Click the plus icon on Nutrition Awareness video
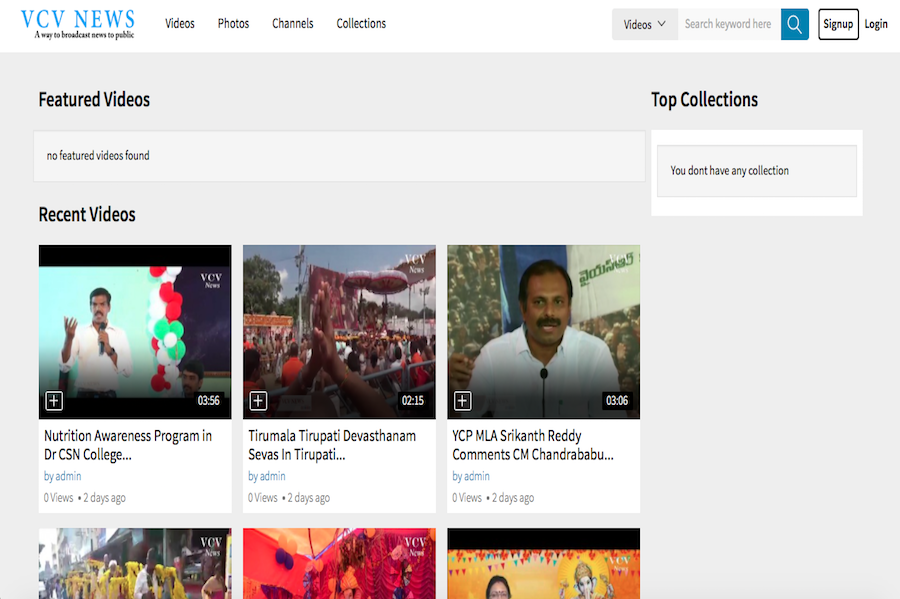The height and width of the screenshot is (599, 900). [54, 401]
